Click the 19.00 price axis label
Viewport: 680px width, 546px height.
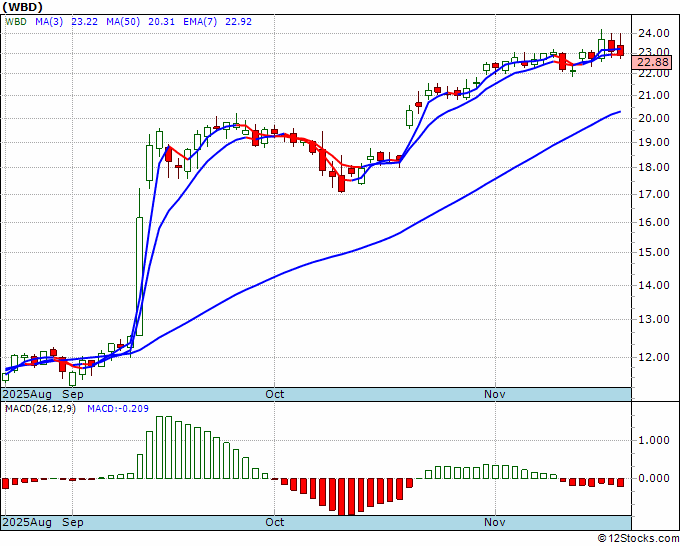click(653, 142)
